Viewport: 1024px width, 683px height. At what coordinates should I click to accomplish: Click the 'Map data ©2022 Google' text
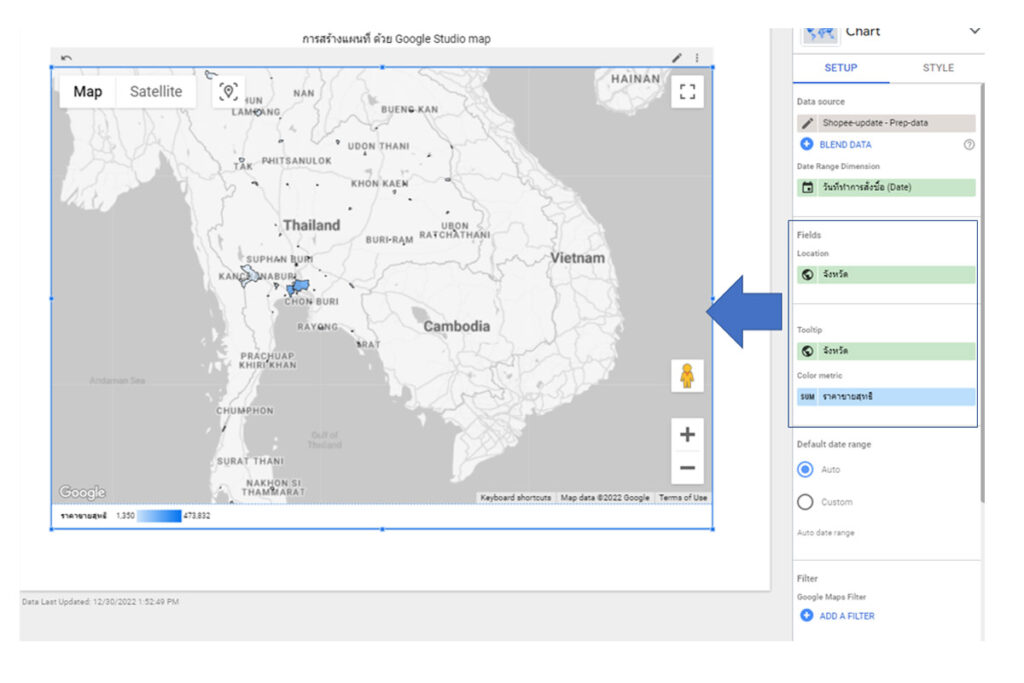(x=605, y=498)
